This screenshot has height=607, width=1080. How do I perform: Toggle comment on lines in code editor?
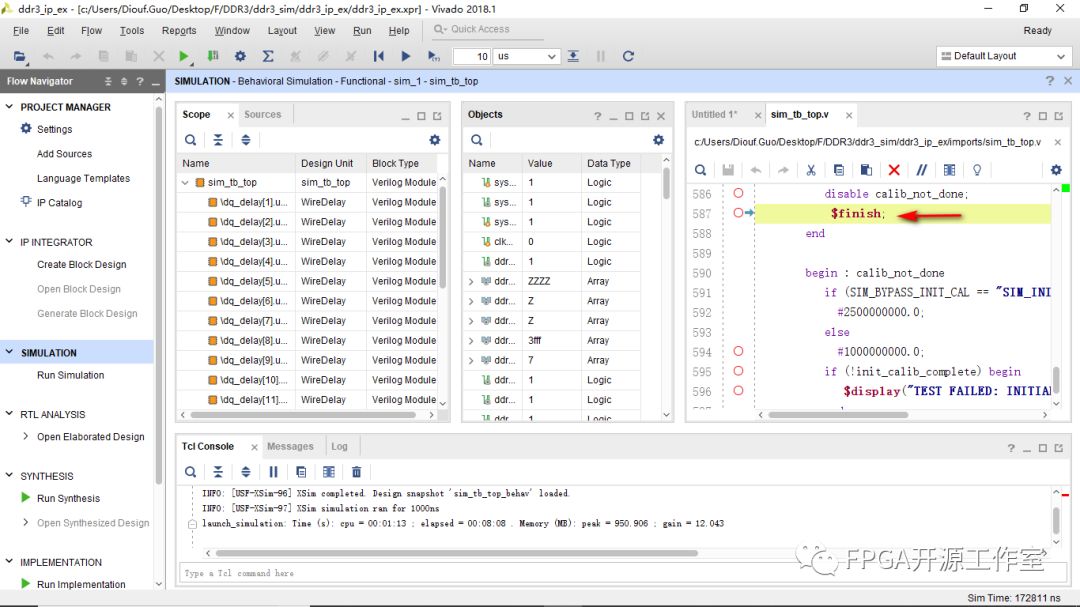922,170
